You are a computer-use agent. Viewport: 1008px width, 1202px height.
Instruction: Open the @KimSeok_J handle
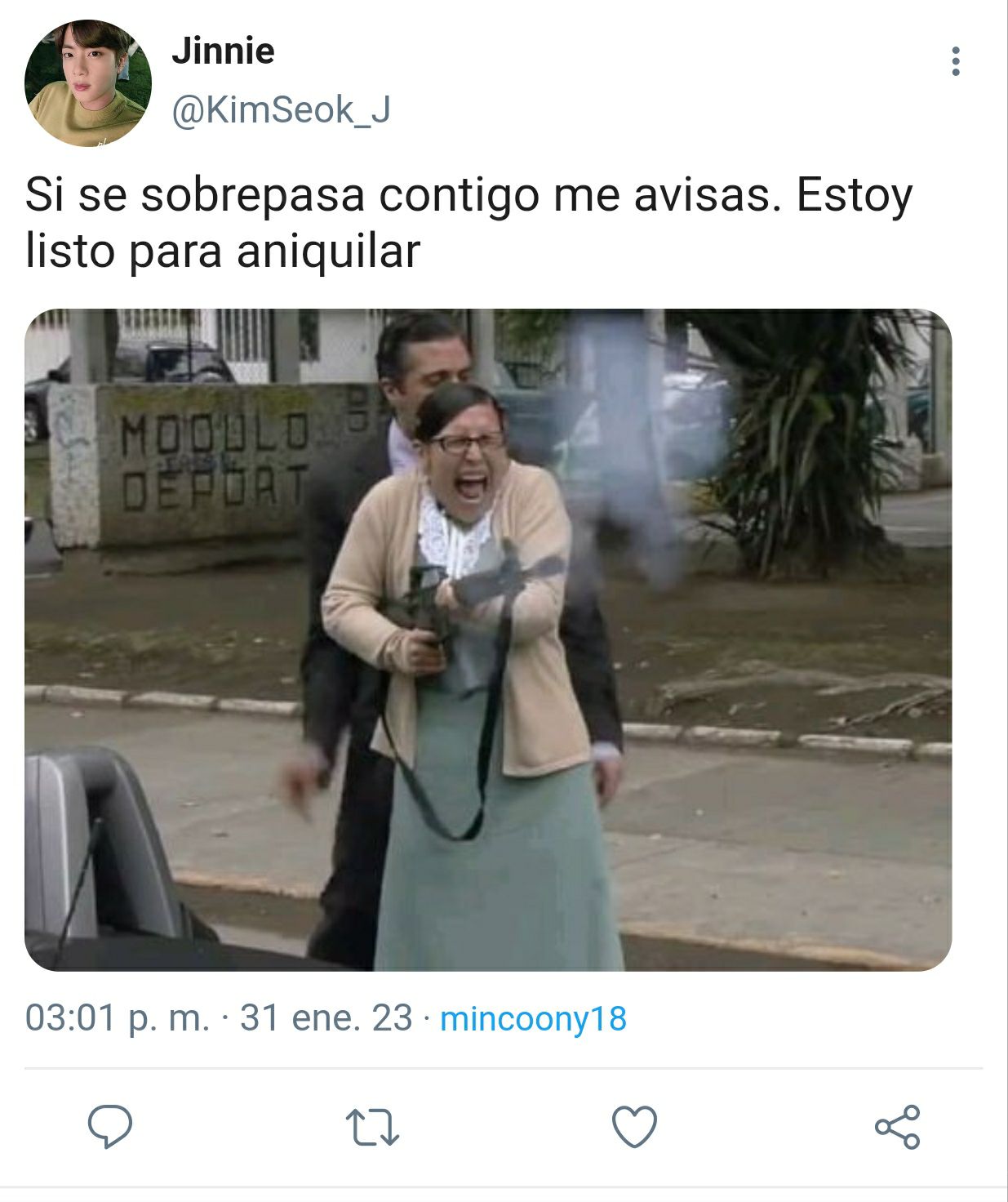281,109
